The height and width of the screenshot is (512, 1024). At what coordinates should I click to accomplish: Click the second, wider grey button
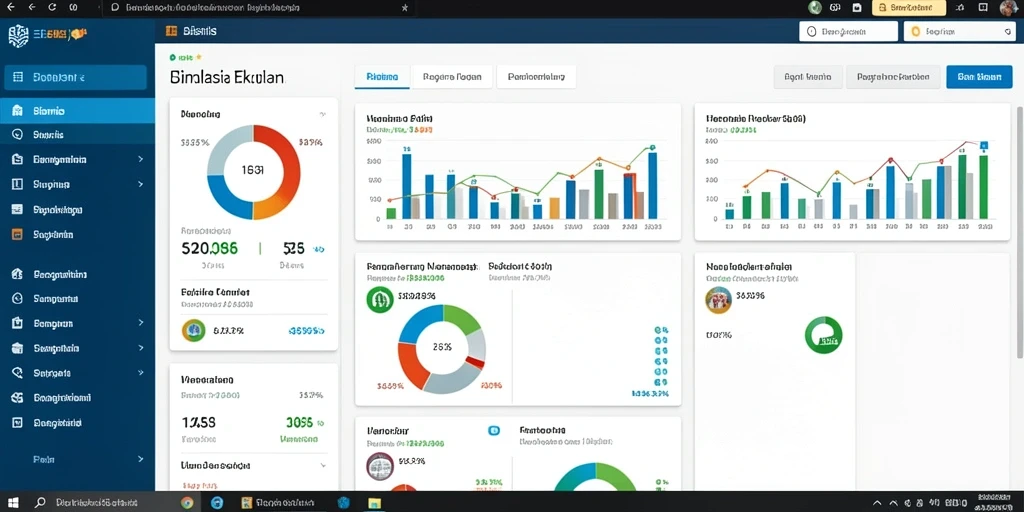coord(893,76)
